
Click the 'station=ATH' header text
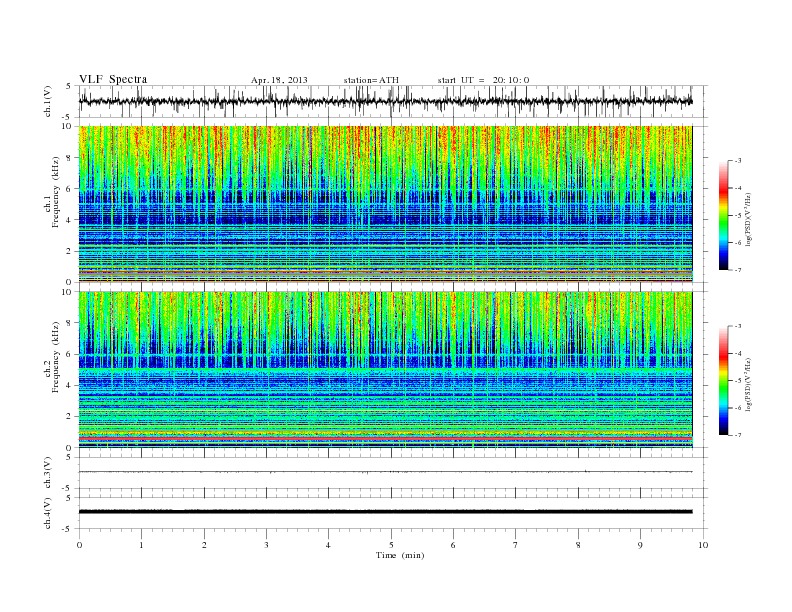[371, 80]
